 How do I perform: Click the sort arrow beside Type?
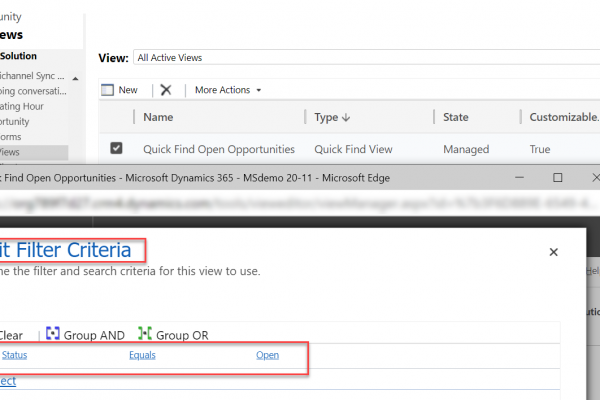click(x=346, y=118)
